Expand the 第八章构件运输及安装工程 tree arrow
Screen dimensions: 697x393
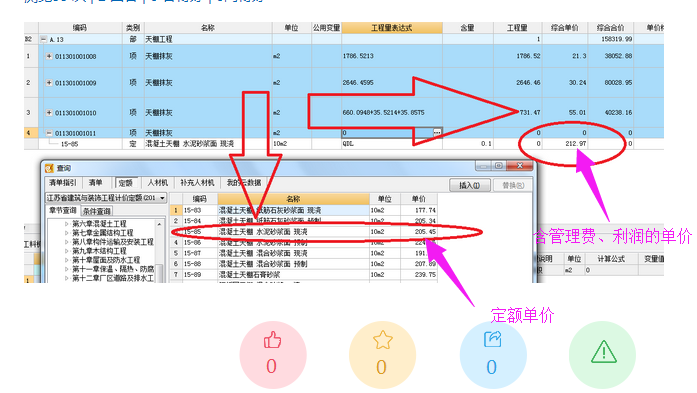coord(67,242)
